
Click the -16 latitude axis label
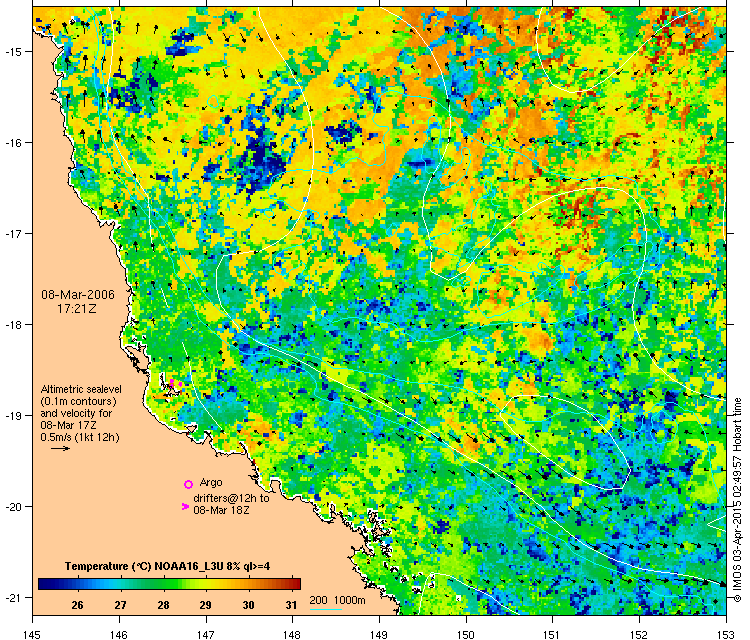click(x=12, y=143)
